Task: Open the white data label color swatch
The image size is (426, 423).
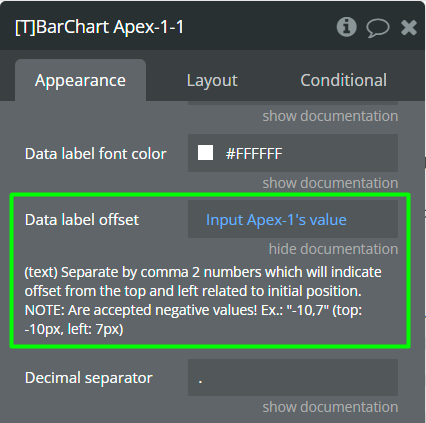Action: [205, 153]
